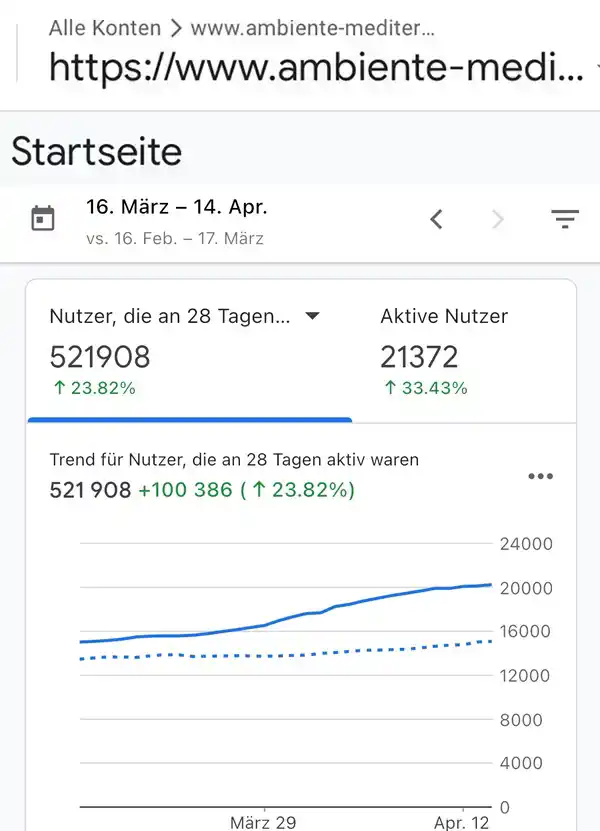Click the blue metric indicator bar under 521908

click(190, 421)
